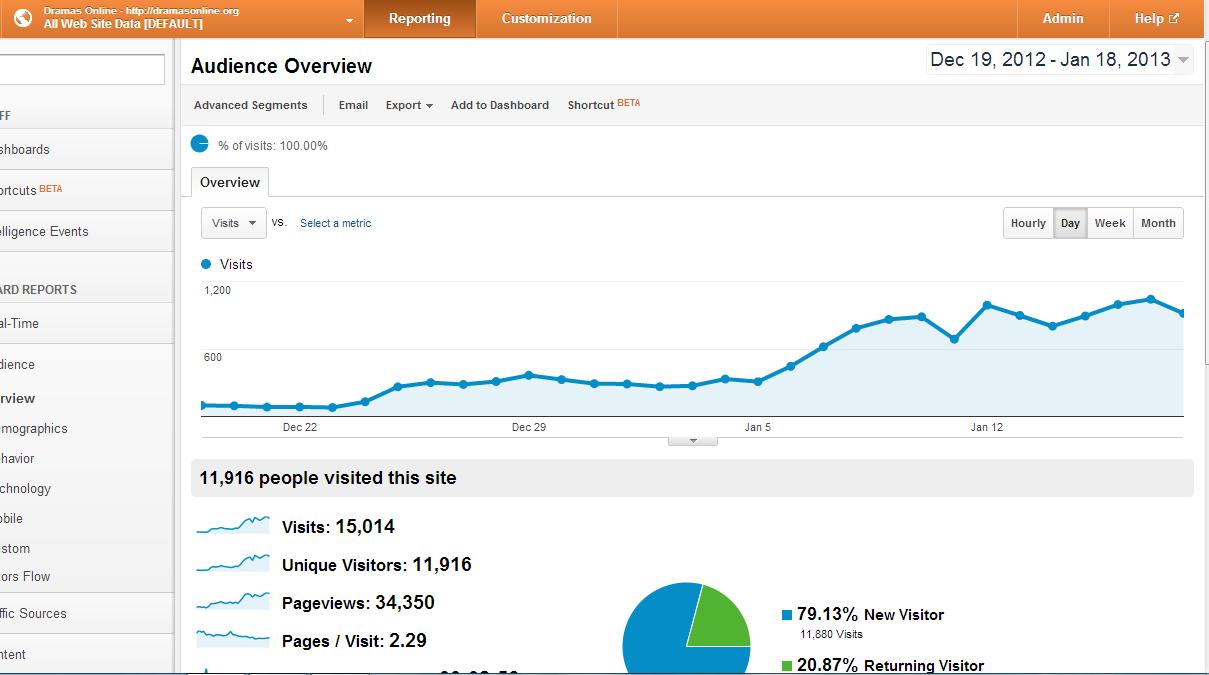1209x675 pixels.
Task: Open Advanced Segments
Action: tap(251, 105)
